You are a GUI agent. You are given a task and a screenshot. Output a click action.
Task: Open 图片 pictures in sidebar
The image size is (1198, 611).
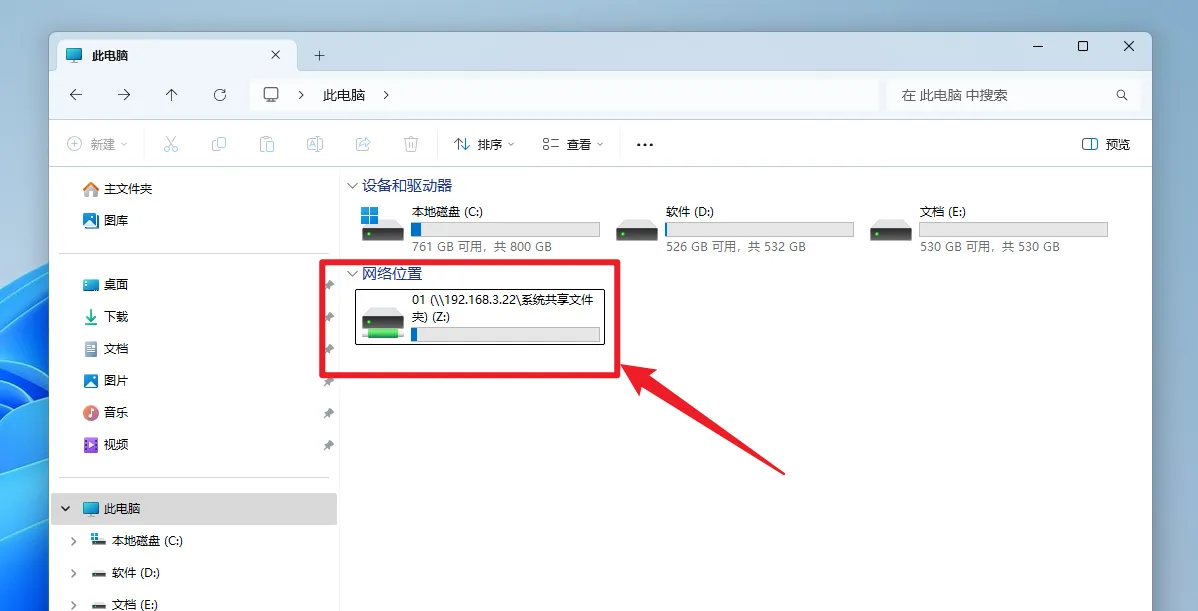(105, 380)
